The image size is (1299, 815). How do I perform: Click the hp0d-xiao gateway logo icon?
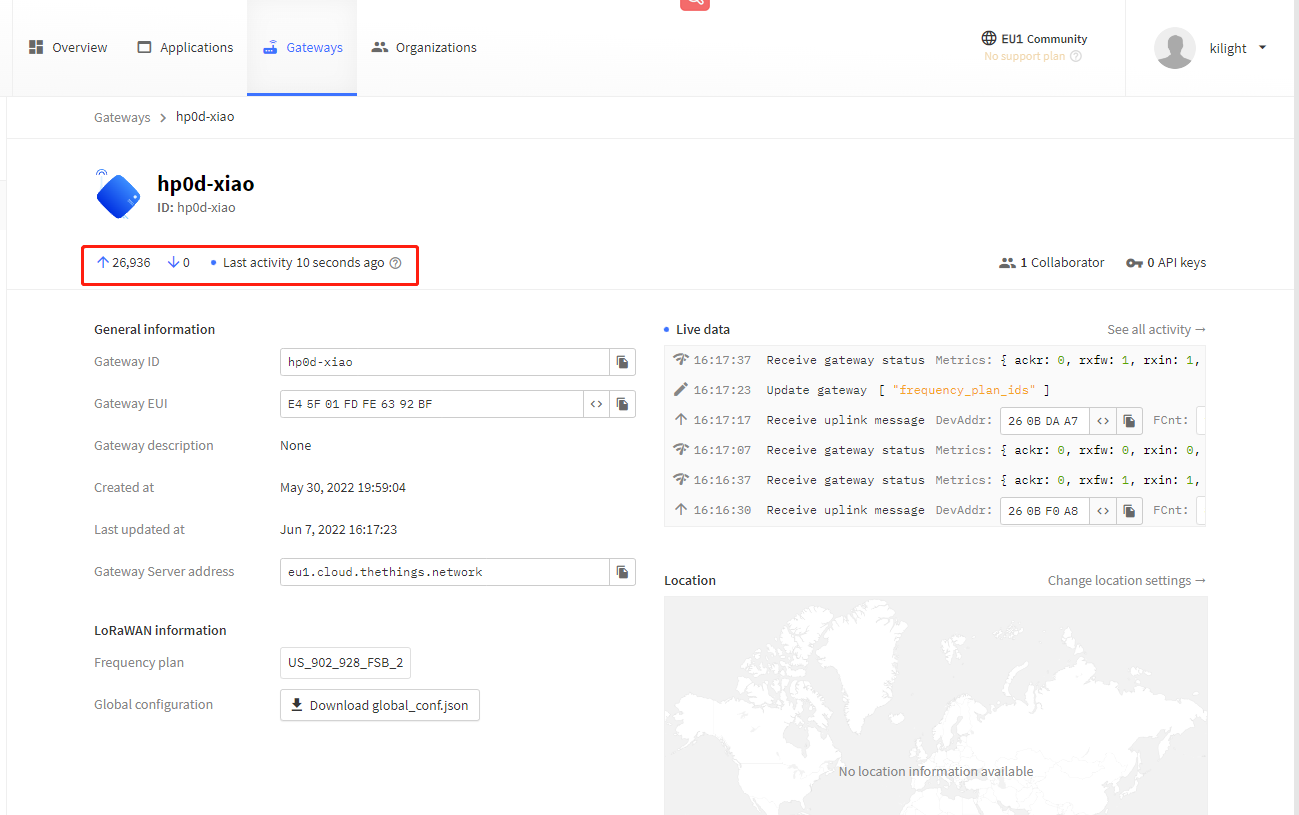point(118,194)
